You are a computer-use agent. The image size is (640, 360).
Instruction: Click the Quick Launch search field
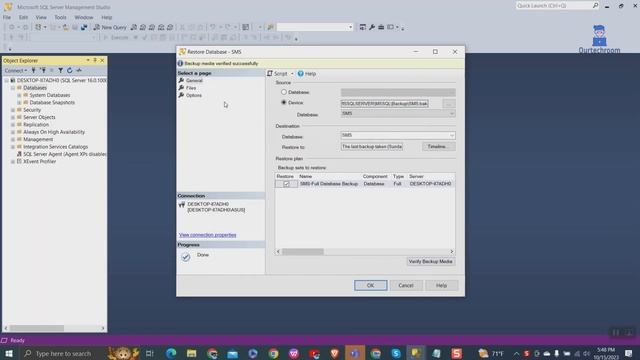point(554,6)
